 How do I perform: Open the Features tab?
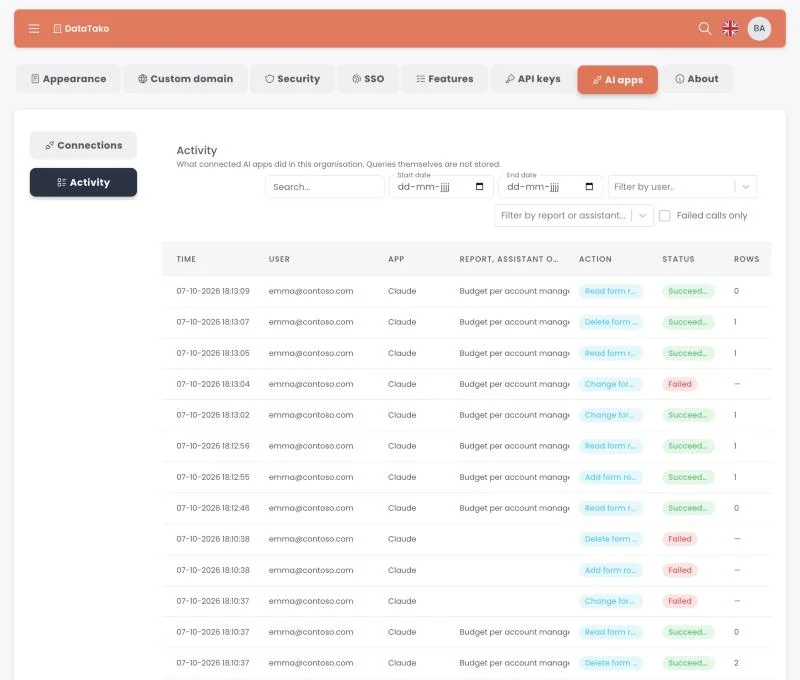(444, 79)
